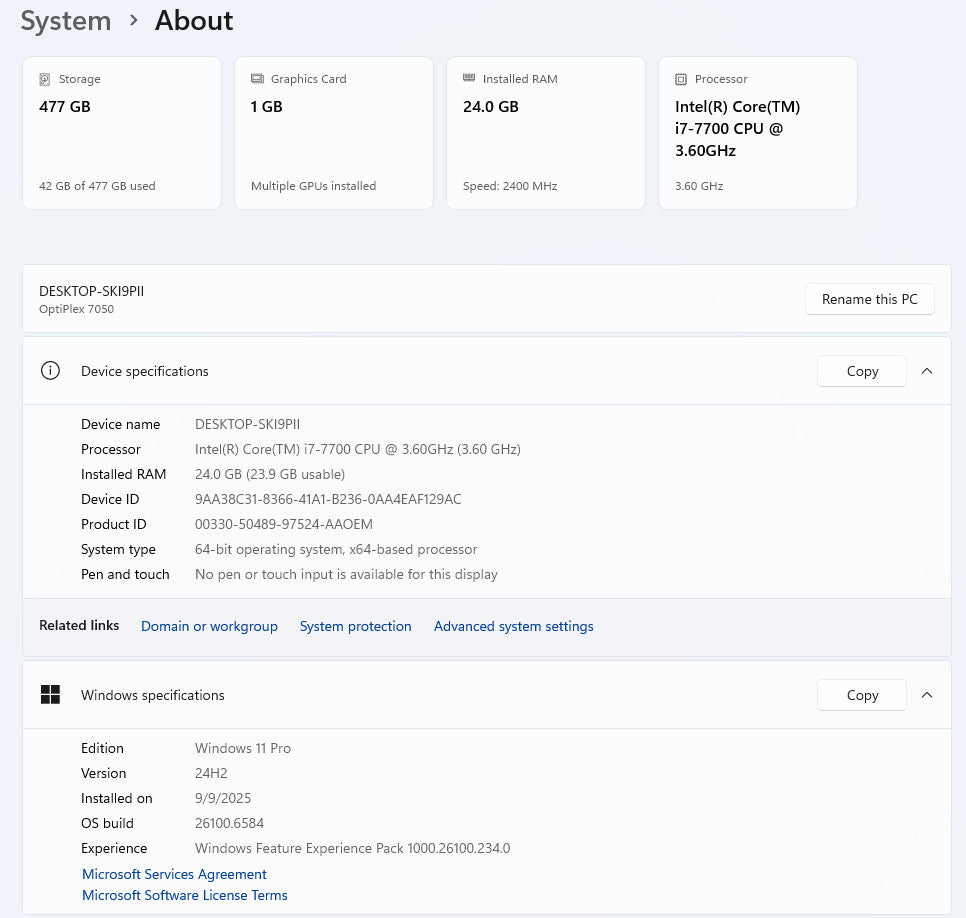Click the Graphics Card icon

coord(256,79)
